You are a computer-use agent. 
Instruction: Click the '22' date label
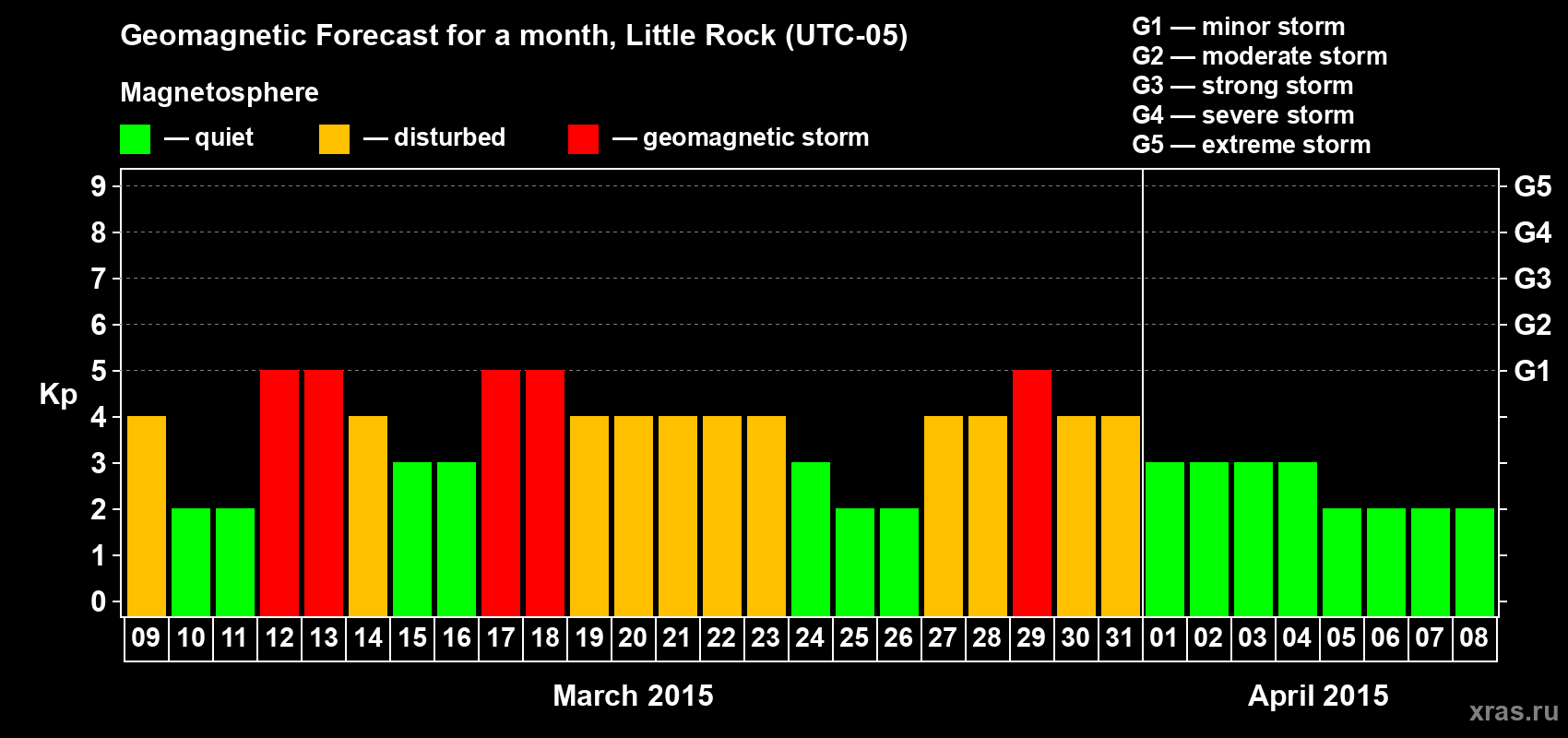pos(721,638)
